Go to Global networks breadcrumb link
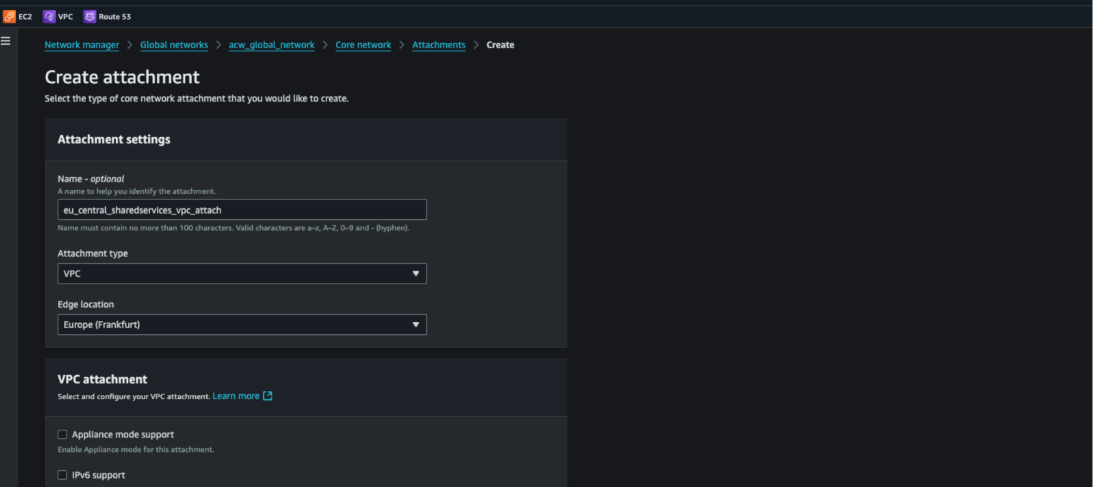 174,45
